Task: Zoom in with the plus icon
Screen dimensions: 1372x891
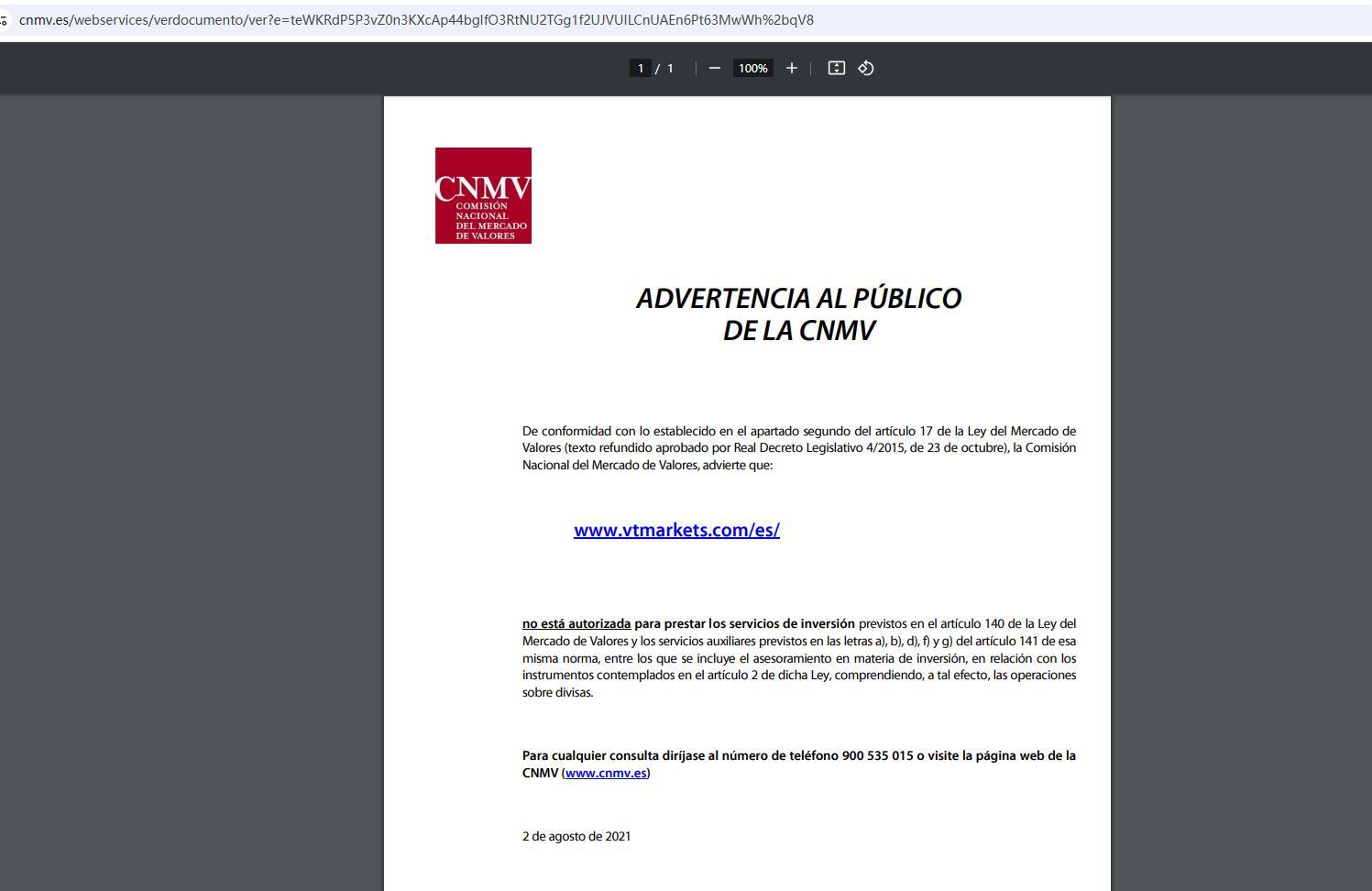Action: pyautogui.click(x=792, y=68)
